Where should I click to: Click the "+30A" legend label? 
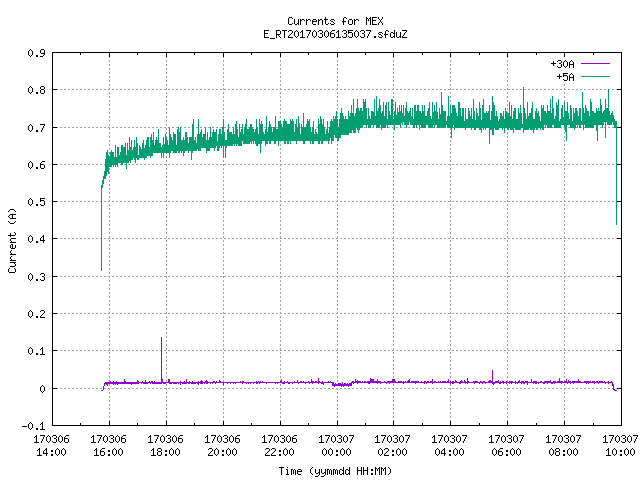click(562, 64)
